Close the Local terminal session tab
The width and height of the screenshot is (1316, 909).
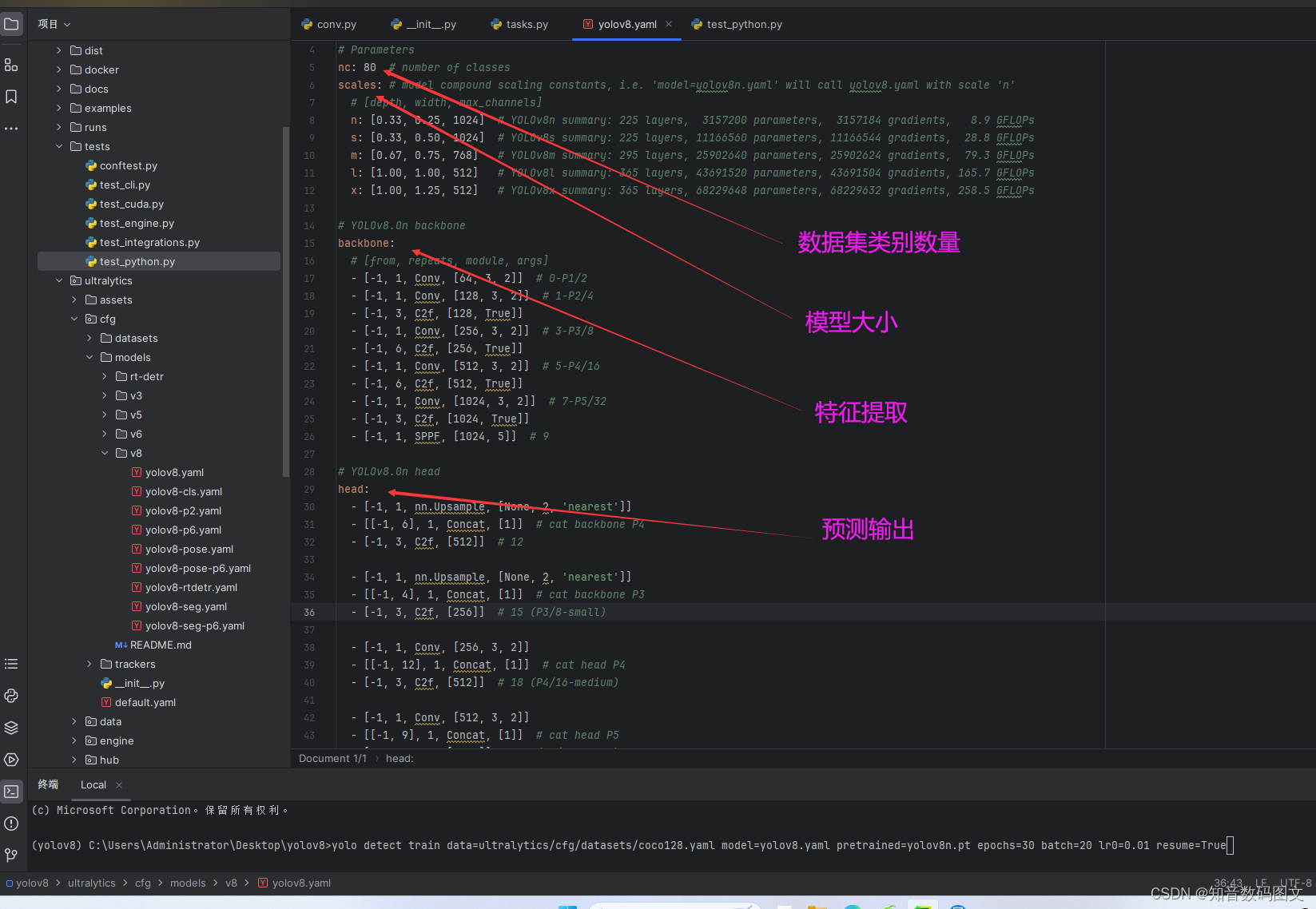pos(119,785)
